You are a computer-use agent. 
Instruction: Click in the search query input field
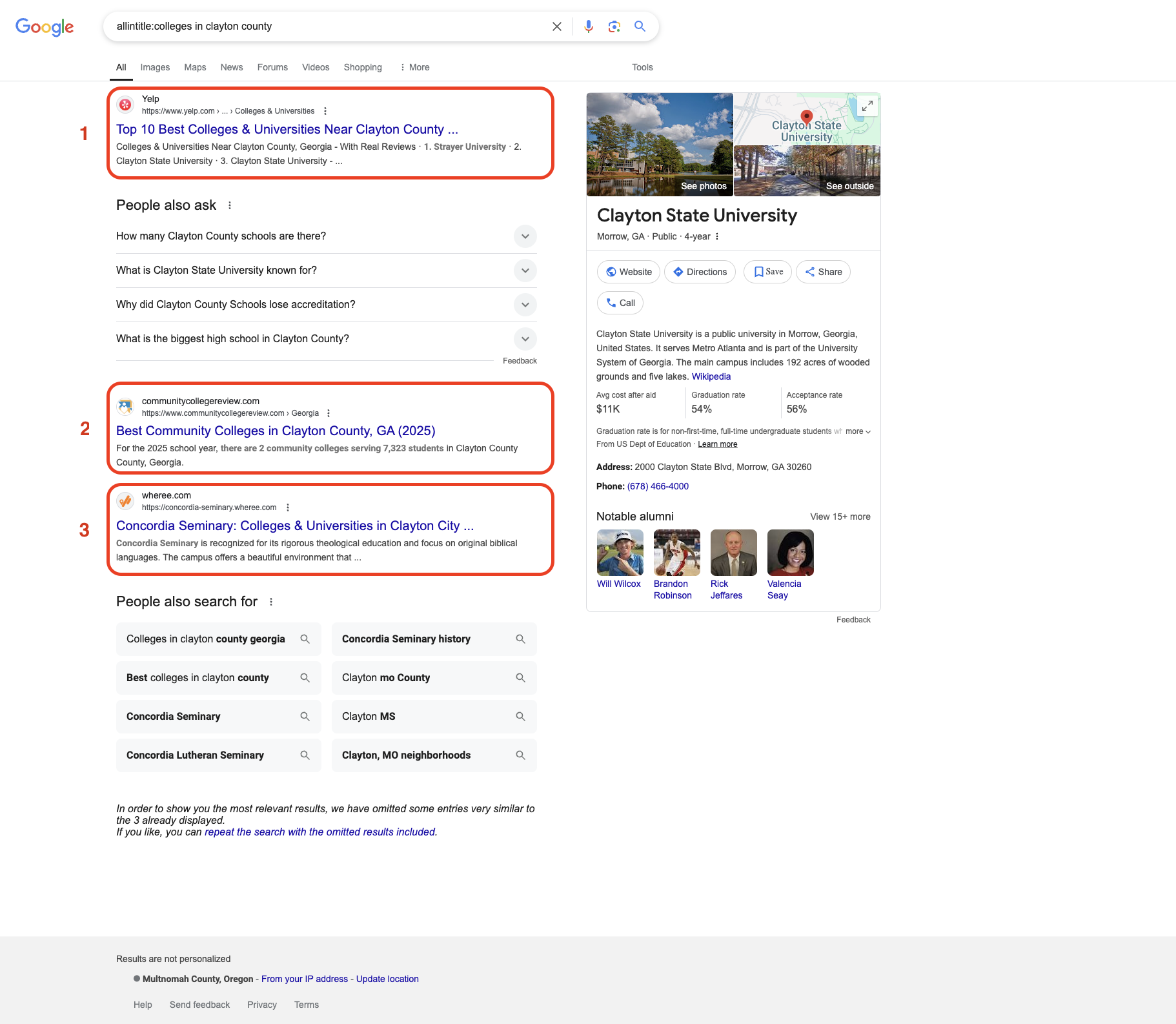click(x=329, y=26)
